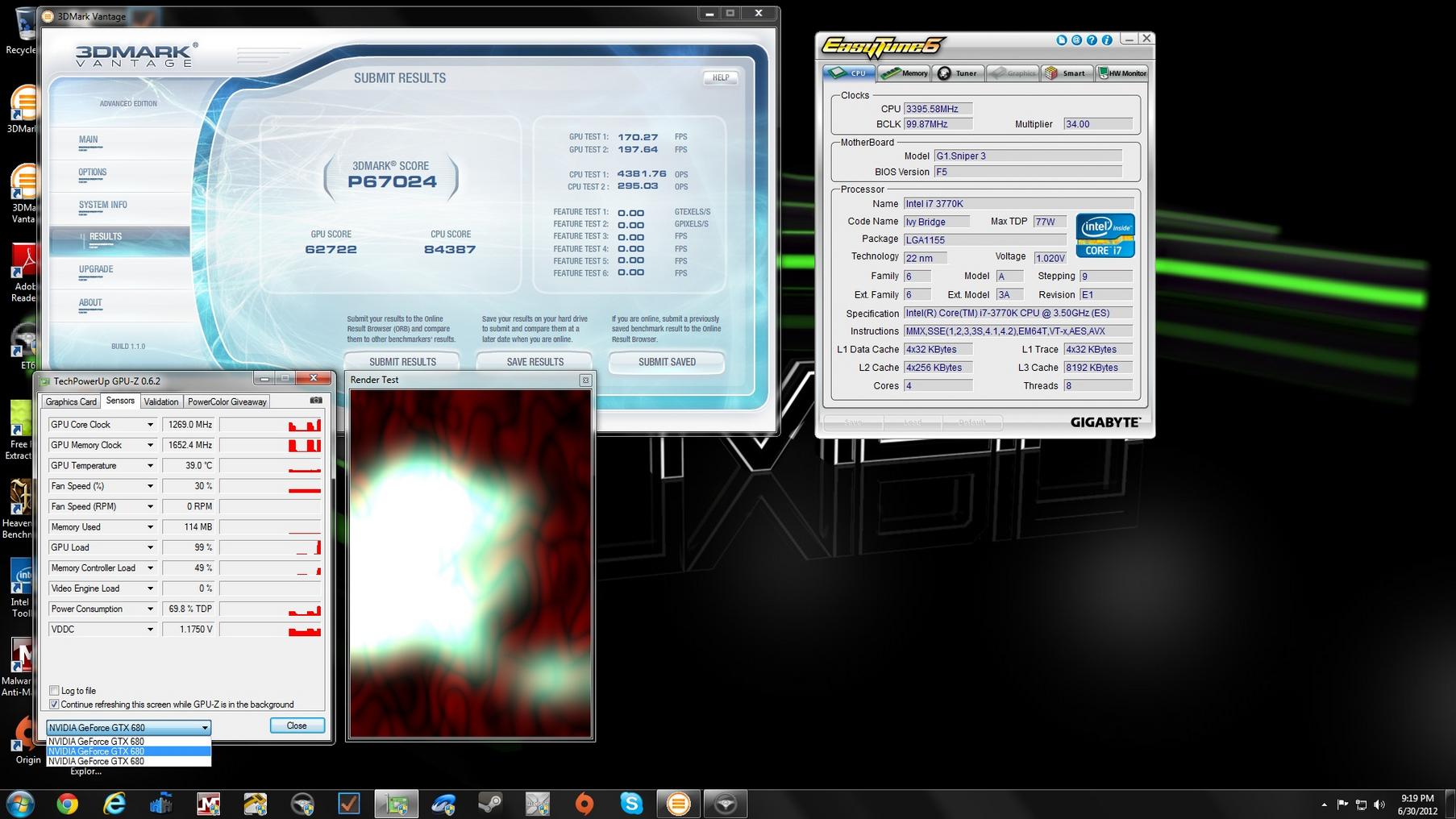Switch to GPU-Z Graphics Card tab
Screen dimensions: 1456x819
71,401
